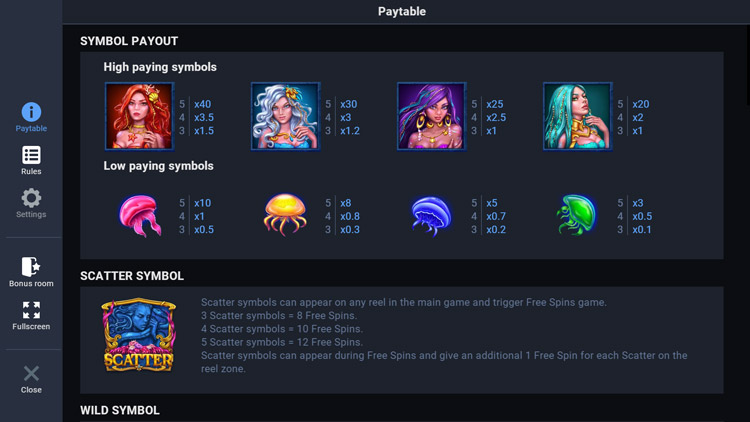
Task: Click the red-haired mermaid symbol
Action: [139, 116]
